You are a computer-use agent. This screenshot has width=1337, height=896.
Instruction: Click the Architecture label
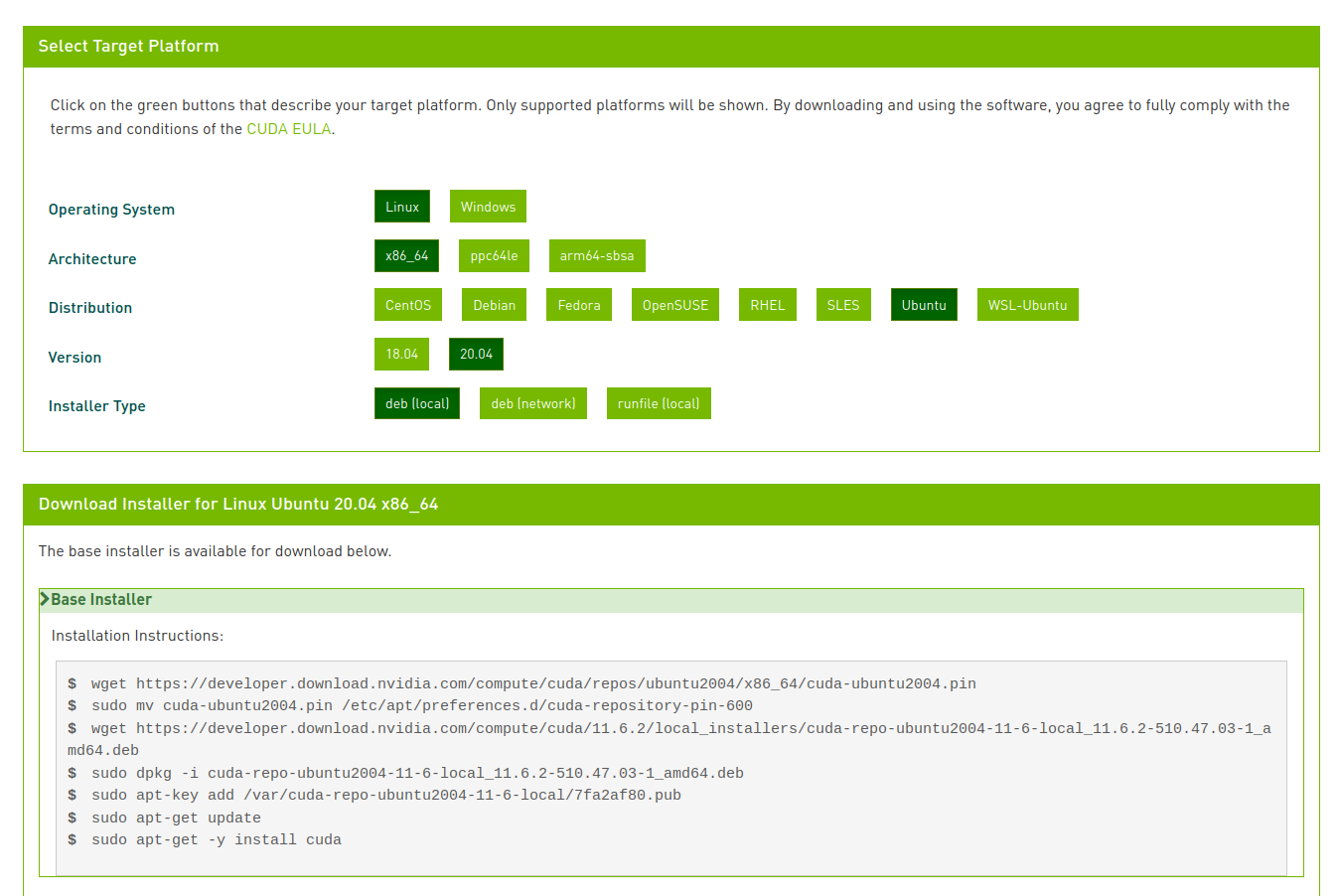click(92, 259)
